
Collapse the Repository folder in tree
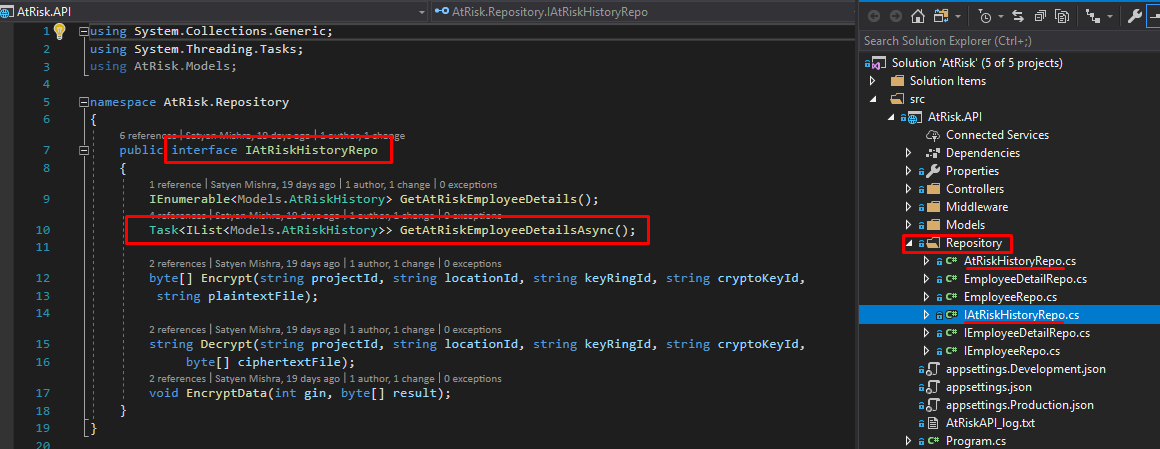tap(909, 243)
